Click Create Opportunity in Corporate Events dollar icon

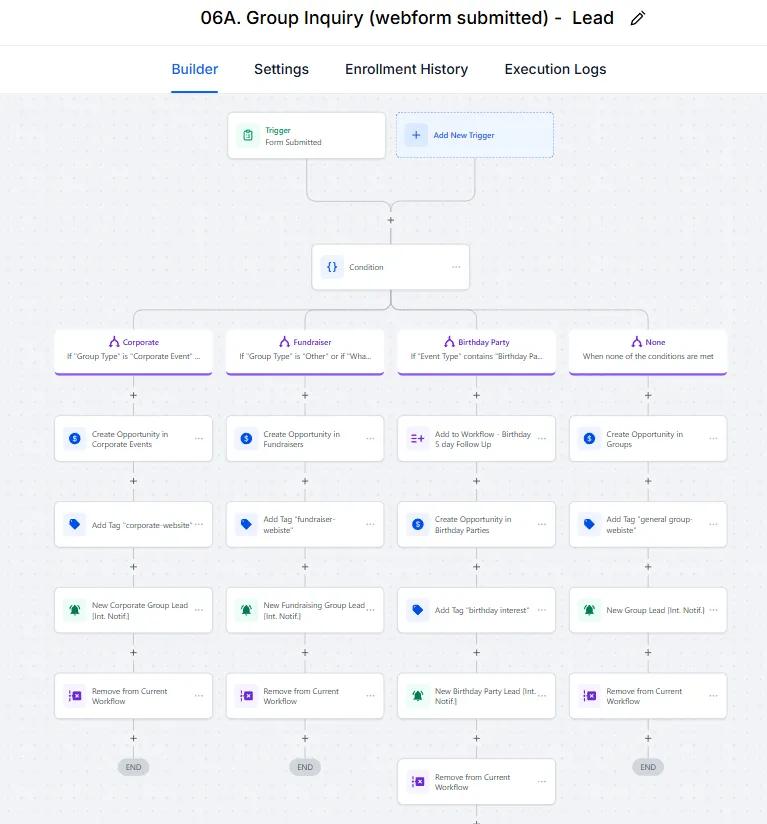tap(75, 438)
